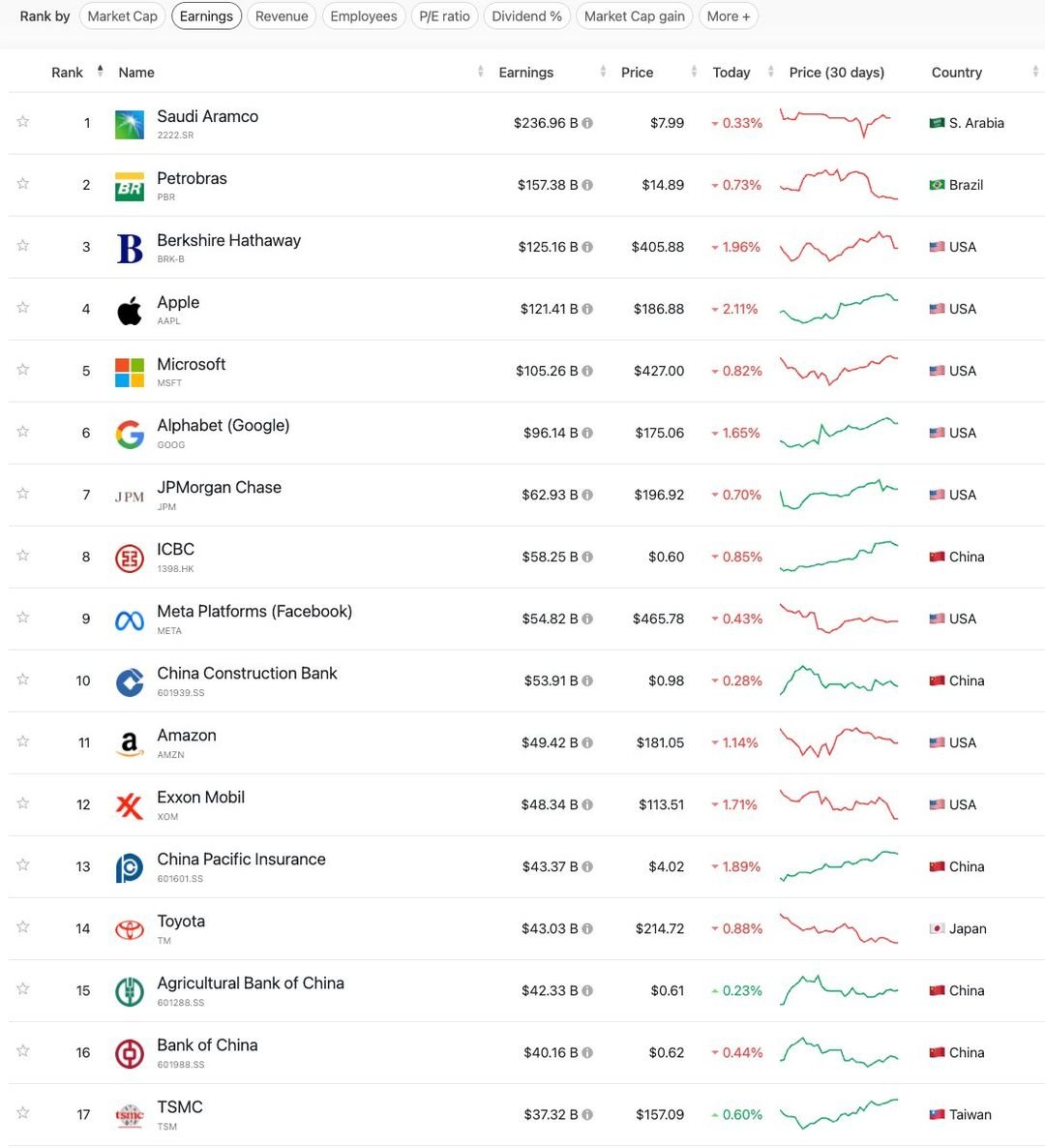Rank by Dividend %
1045x1148 pixels.
click(527, 16)
